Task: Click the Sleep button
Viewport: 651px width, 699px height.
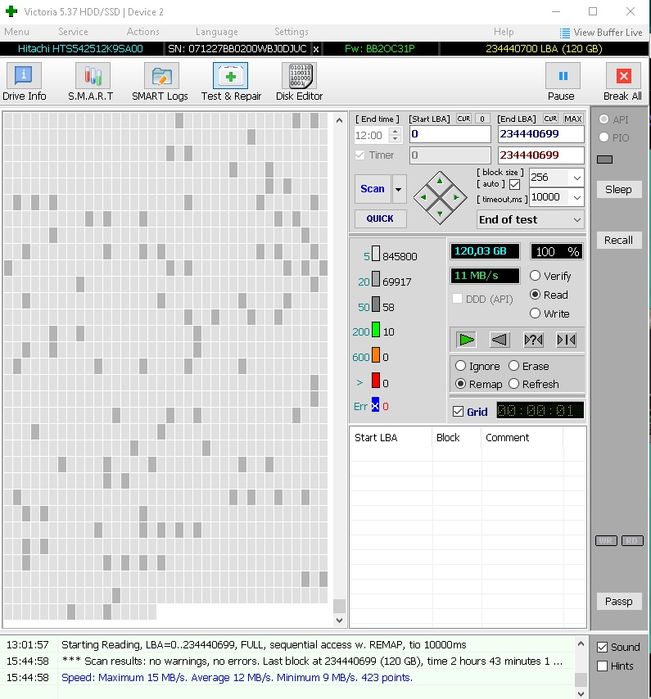Action: coord(619,189)
